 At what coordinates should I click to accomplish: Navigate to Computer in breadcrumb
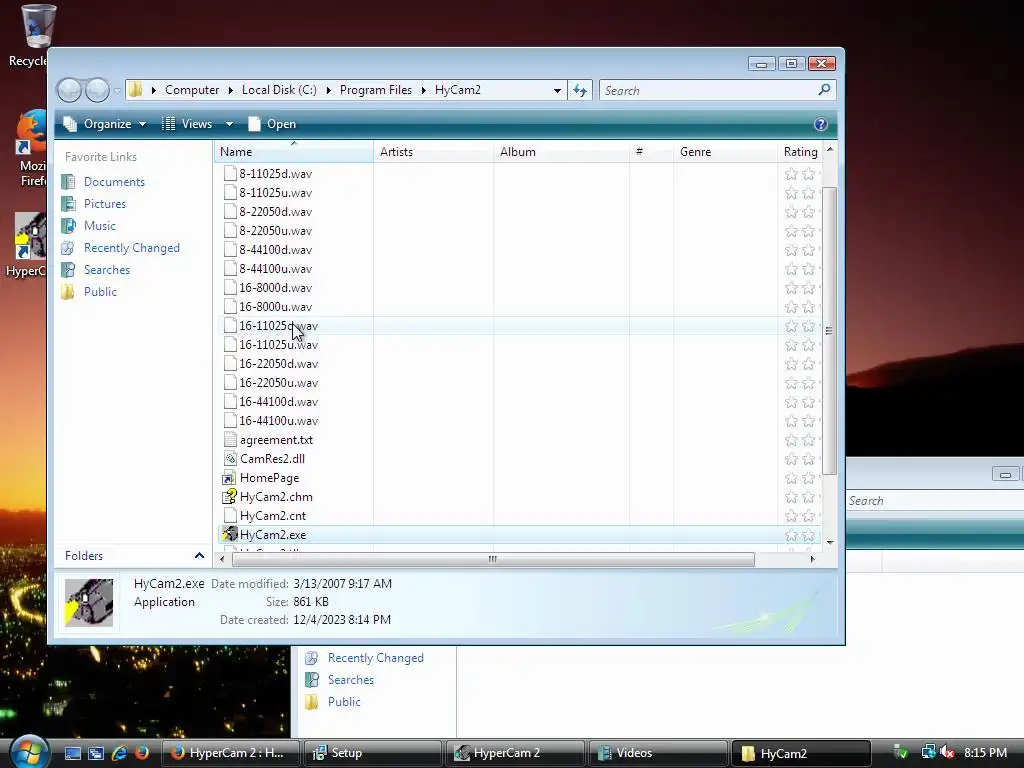(191, 90)
